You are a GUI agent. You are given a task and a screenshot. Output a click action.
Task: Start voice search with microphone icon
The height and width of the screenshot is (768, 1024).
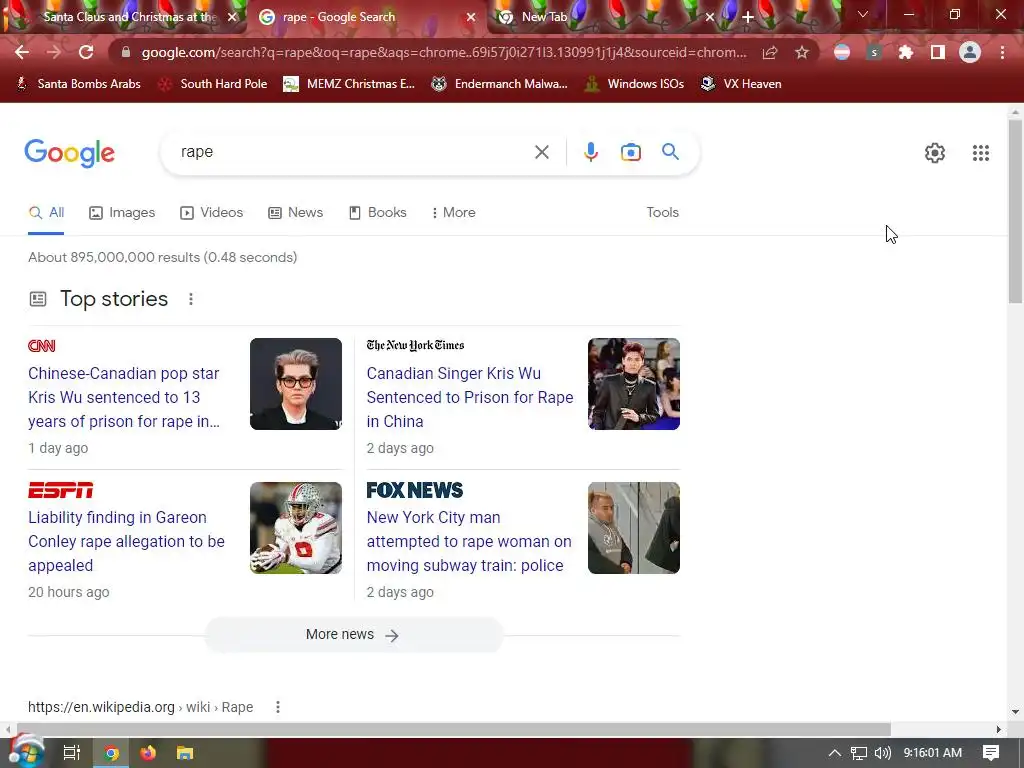tap(590, 152)
